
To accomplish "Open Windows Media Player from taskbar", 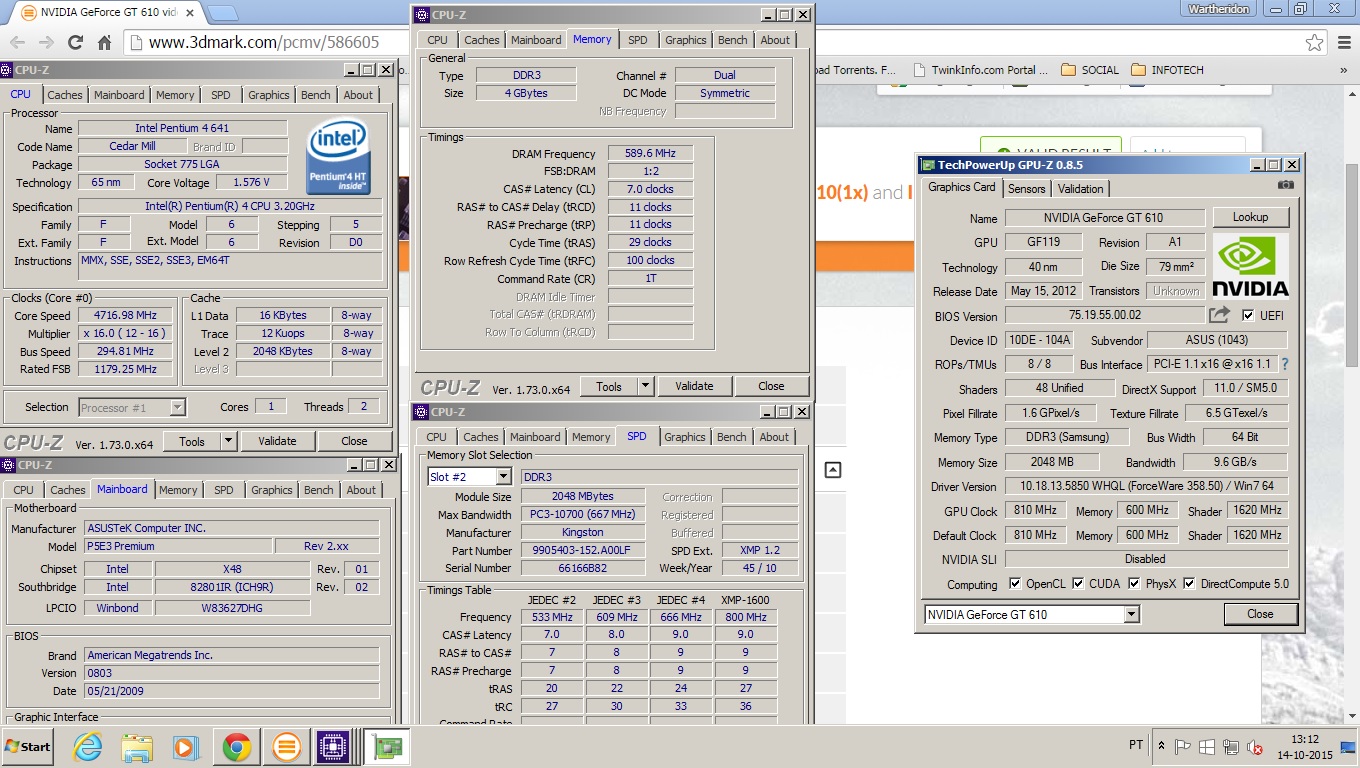I will point(186,747).
